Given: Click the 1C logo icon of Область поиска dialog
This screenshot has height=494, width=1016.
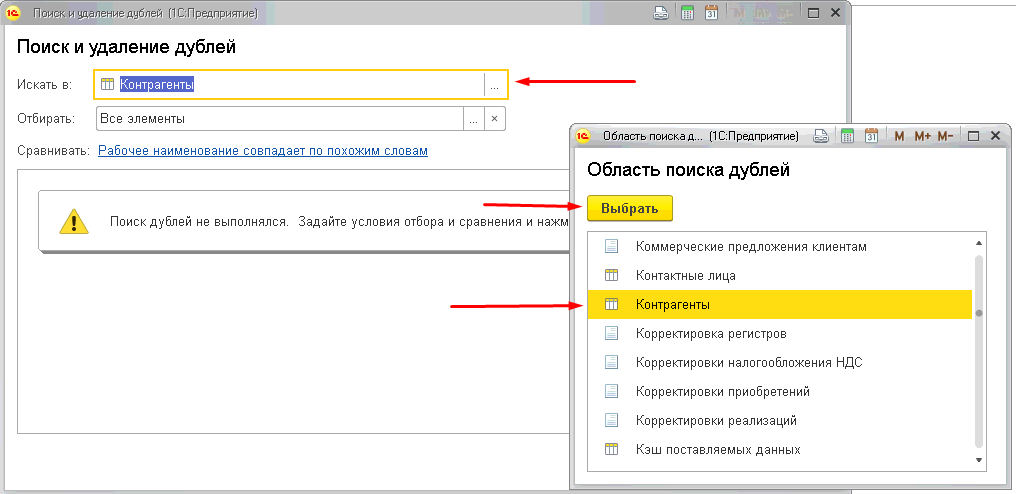Looking at the screenshot, I should 583,136.
